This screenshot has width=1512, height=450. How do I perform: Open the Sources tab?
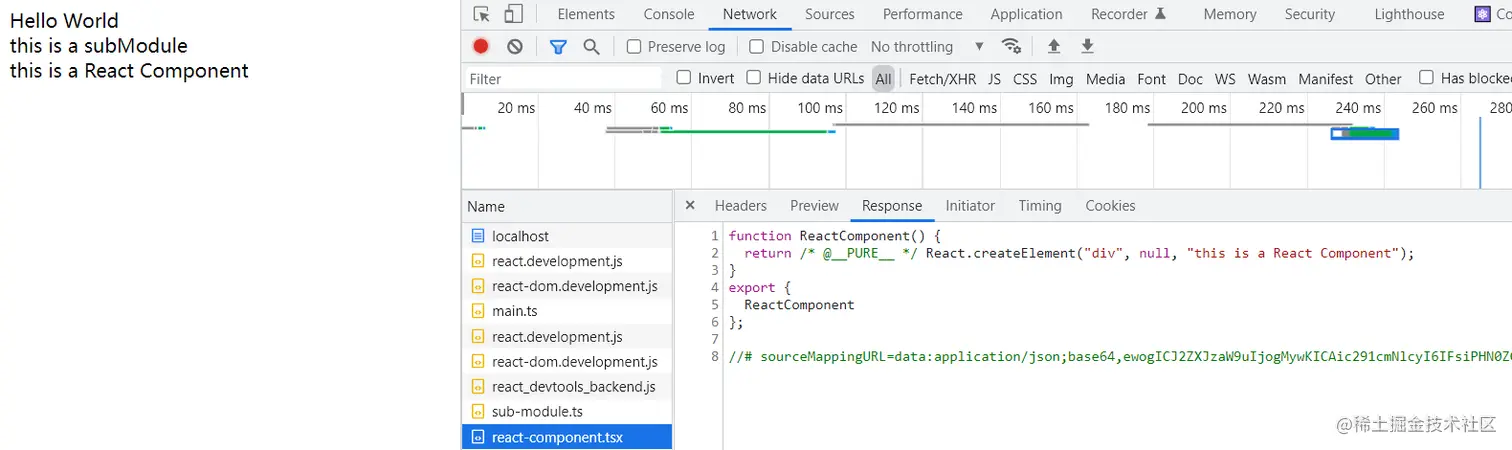(x=830, y=14)
